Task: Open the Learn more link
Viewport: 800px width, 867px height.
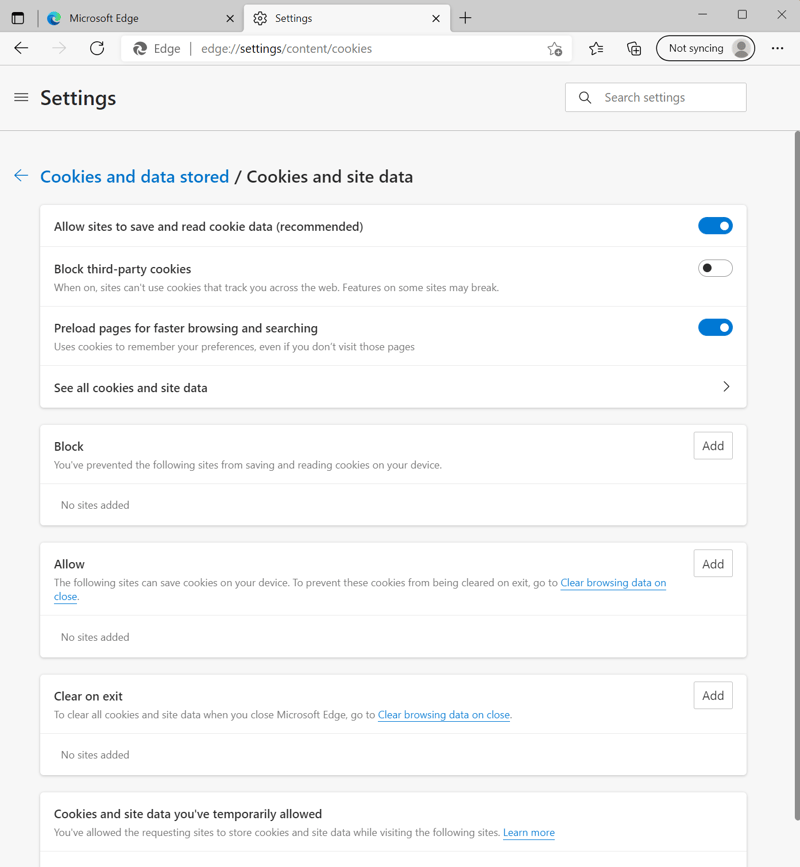Action: [x=529, y=833]
